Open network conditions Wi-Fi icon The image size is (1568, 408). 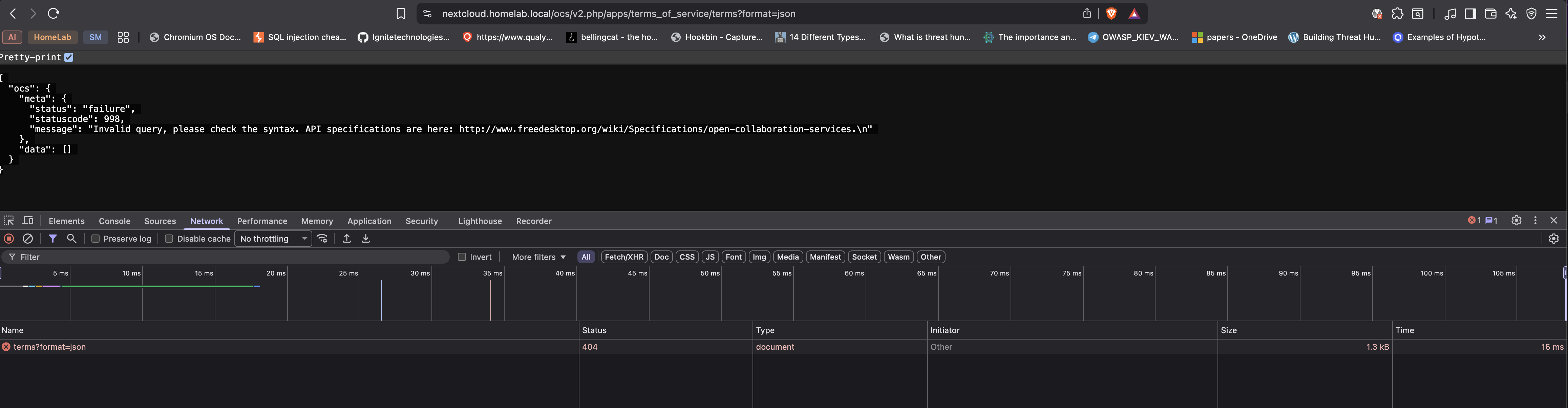[x=323, y=239]
